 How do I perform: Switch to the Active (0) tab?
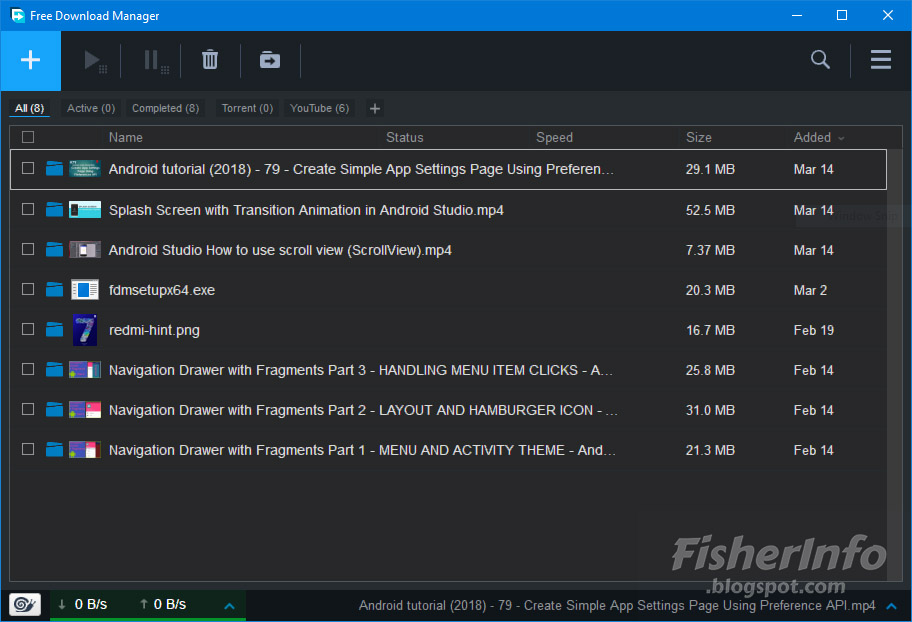[91, 108]
